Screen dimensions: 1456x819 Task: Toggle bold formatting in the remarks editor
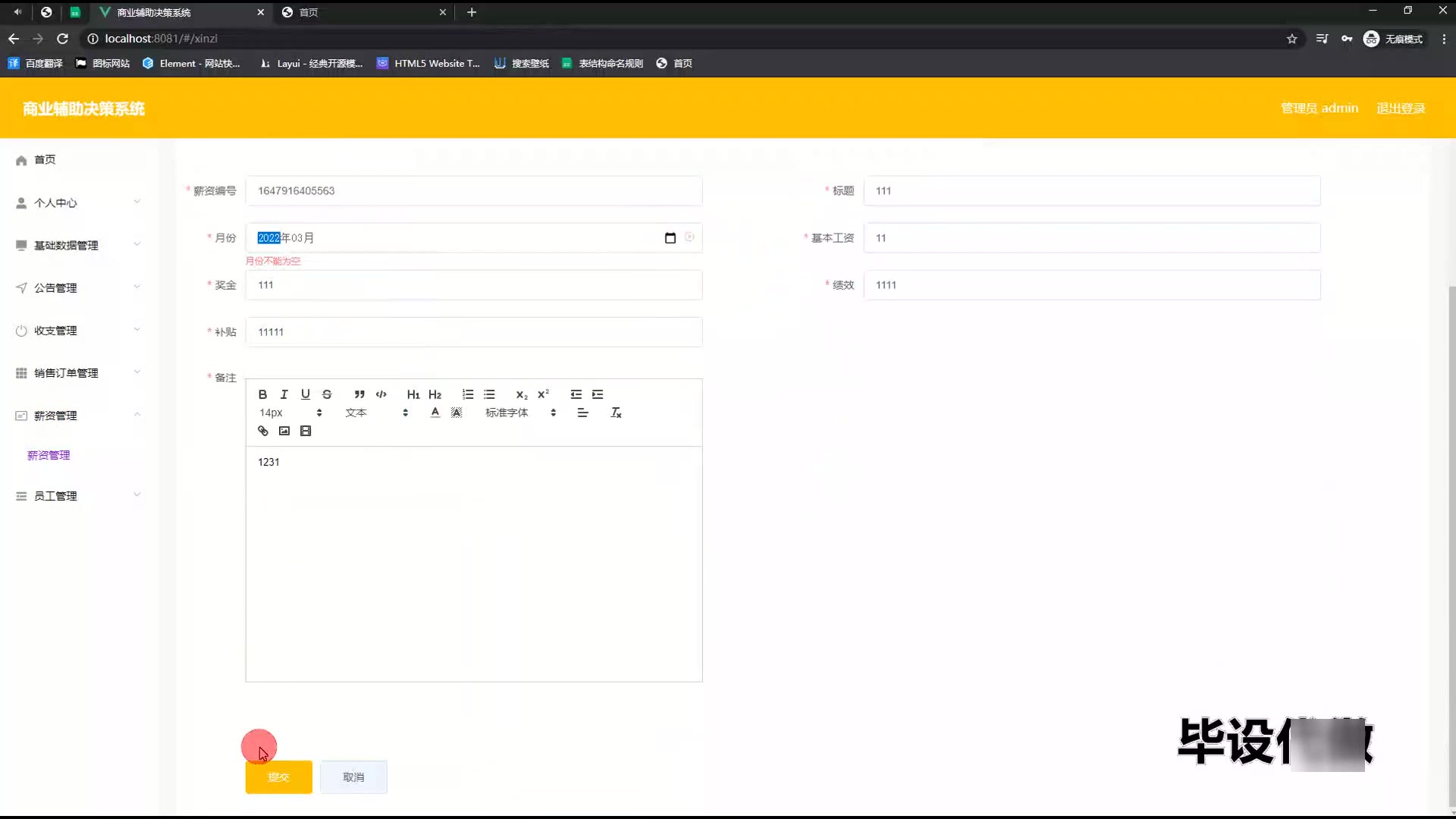coord(262,394)
